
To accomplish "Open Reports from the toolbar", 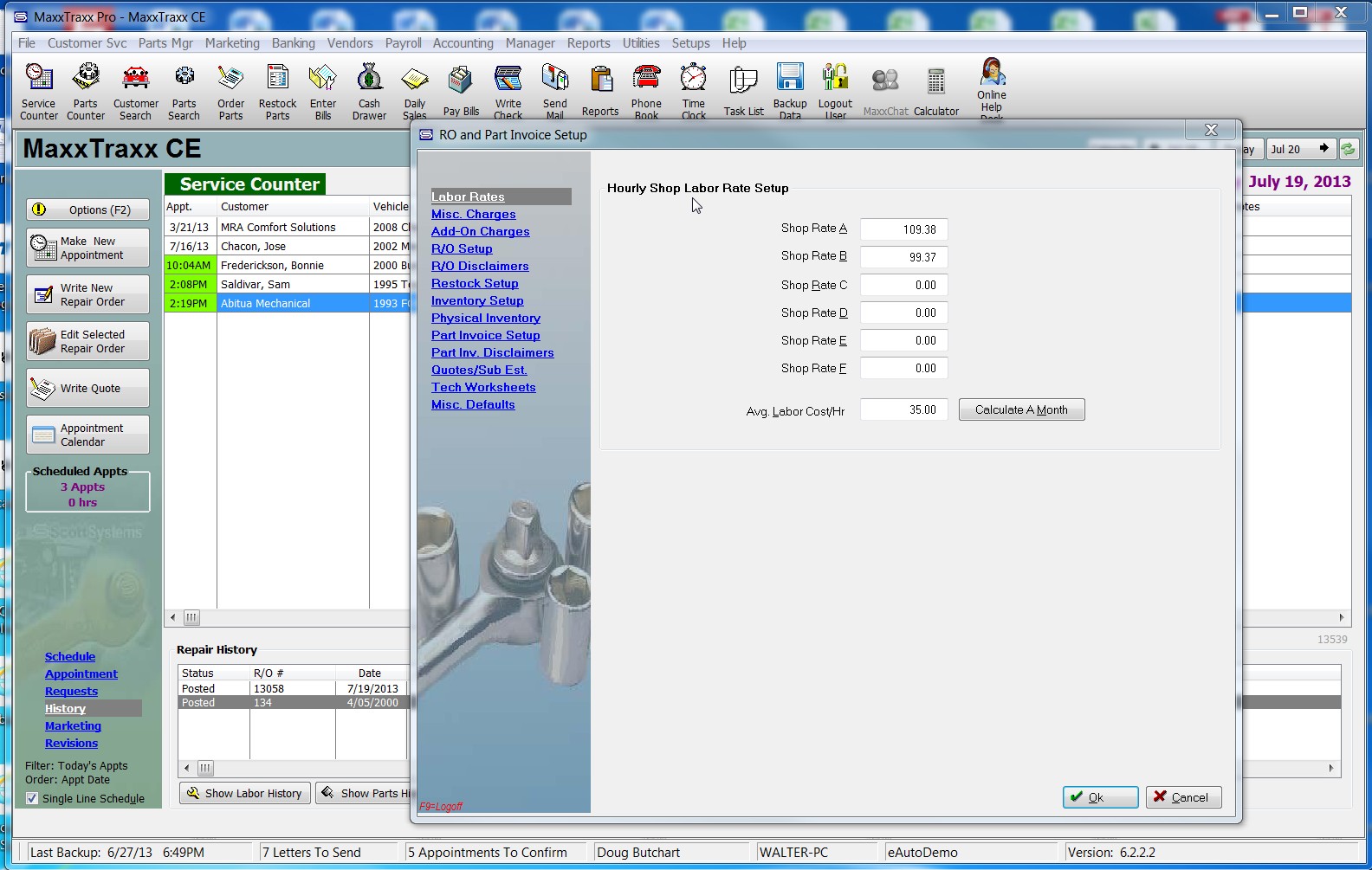I will (600, 91).
